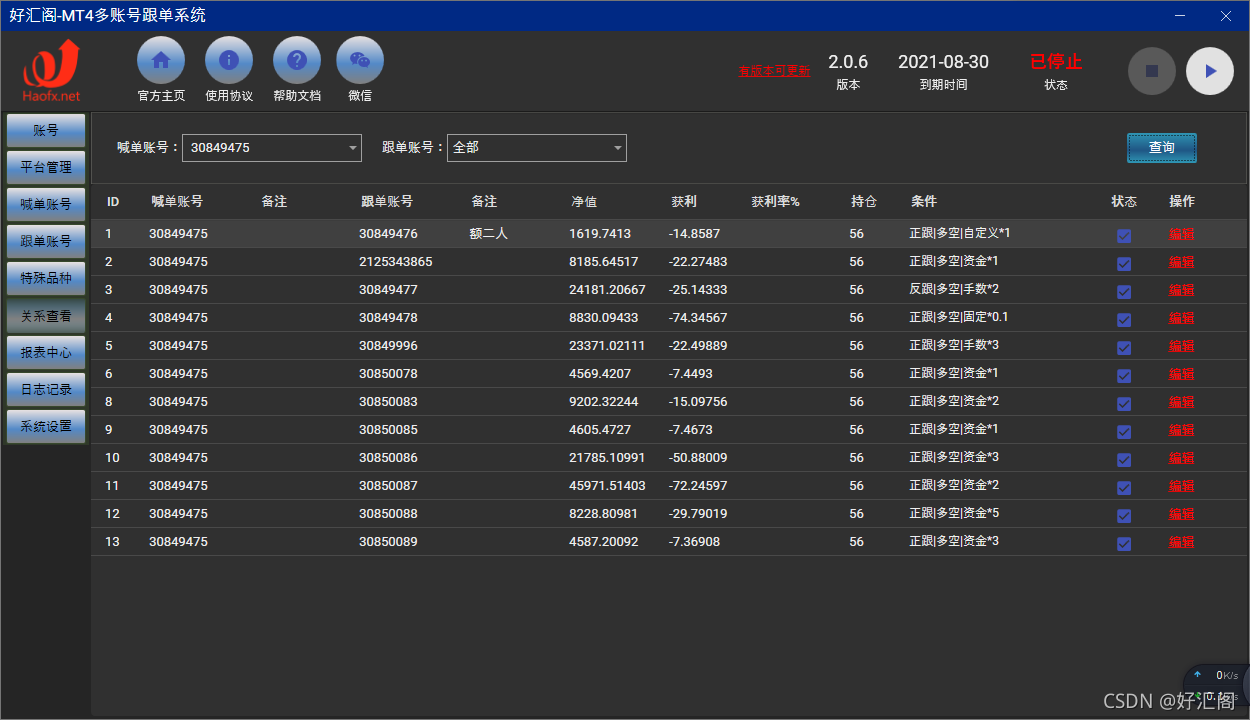
Task: Open 系统设置 from the sidebar
Action: (x=46, y=427)
